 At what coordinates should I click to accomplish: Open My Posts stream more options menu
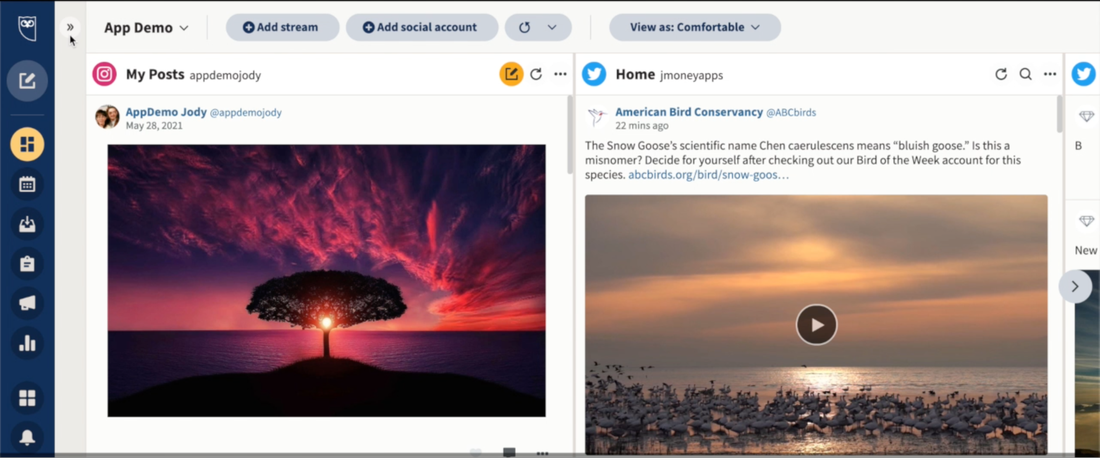click(x=560, y=74)
